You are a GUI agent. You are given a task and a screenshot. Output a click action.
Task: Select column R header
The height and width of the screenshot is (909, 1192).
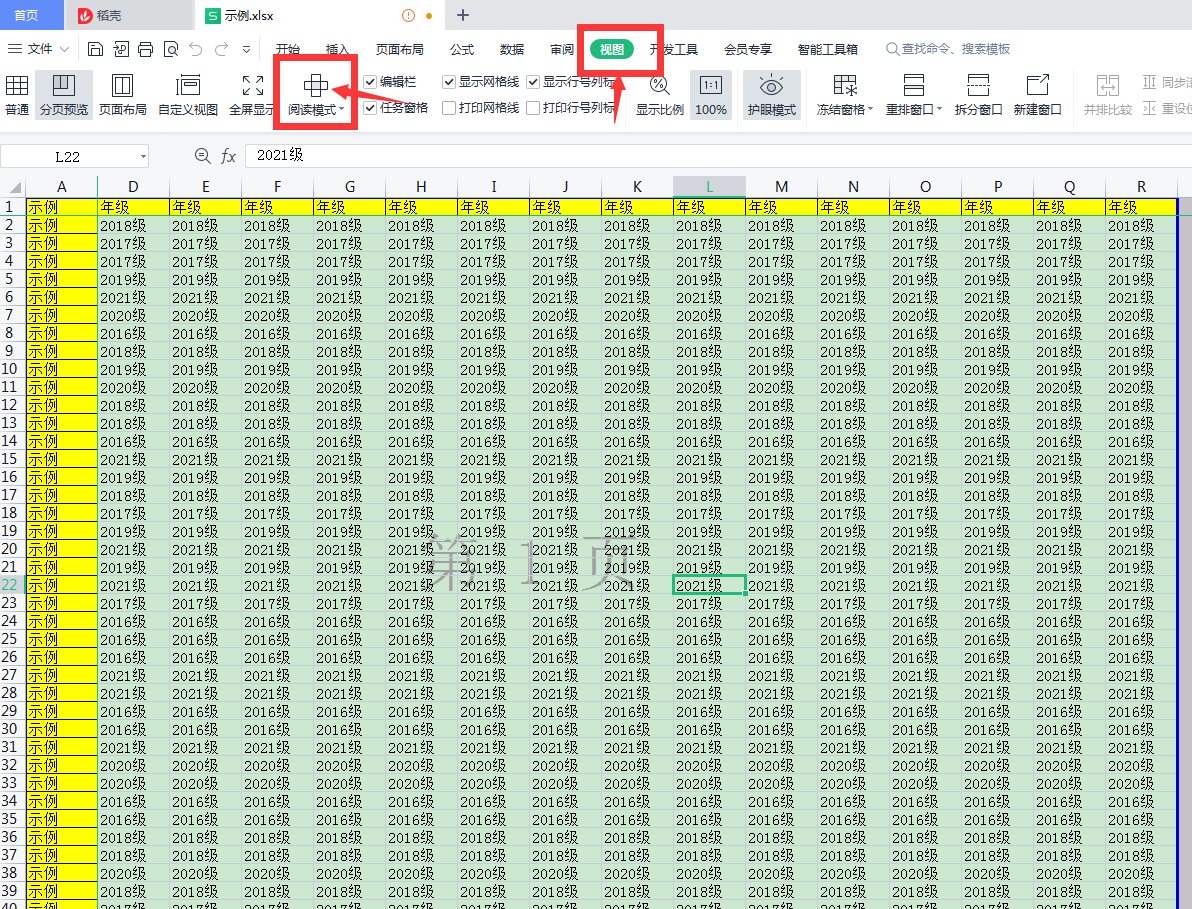(1141, 187)
